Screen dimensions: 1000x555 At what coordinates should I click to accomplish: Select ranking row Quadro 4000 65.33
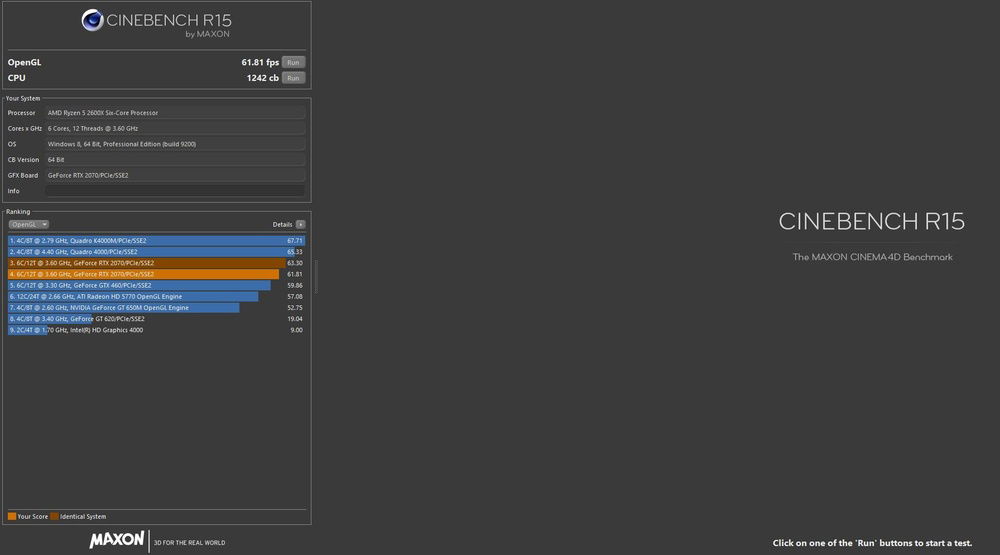pyautogui.click(x=156, y=252)
